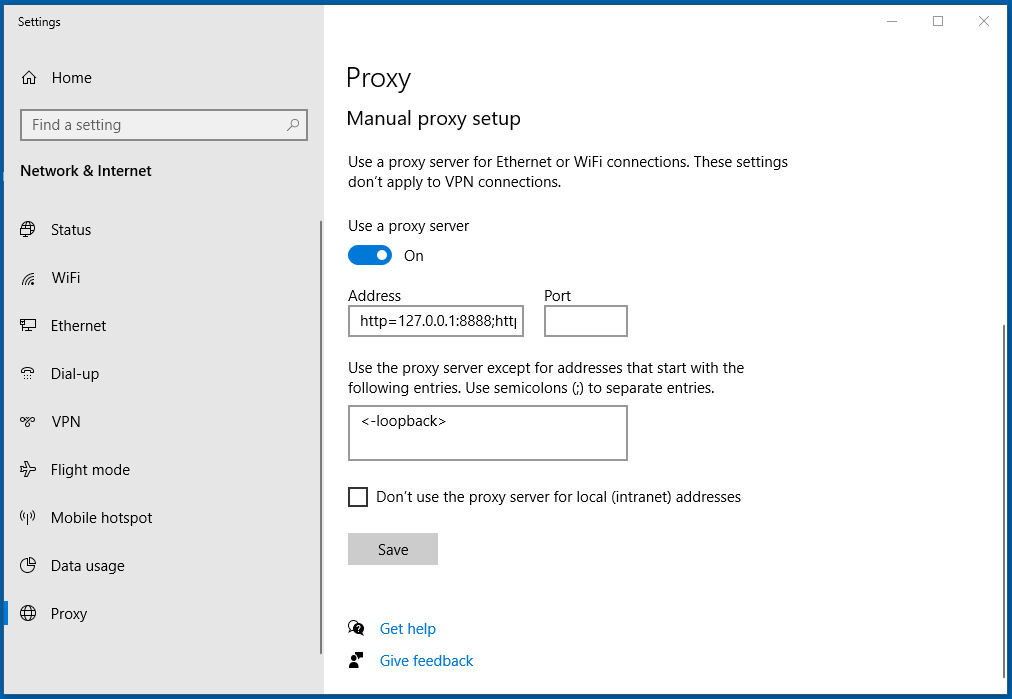
Task: Minimize the Settings window
Action: tap(892, 21)
